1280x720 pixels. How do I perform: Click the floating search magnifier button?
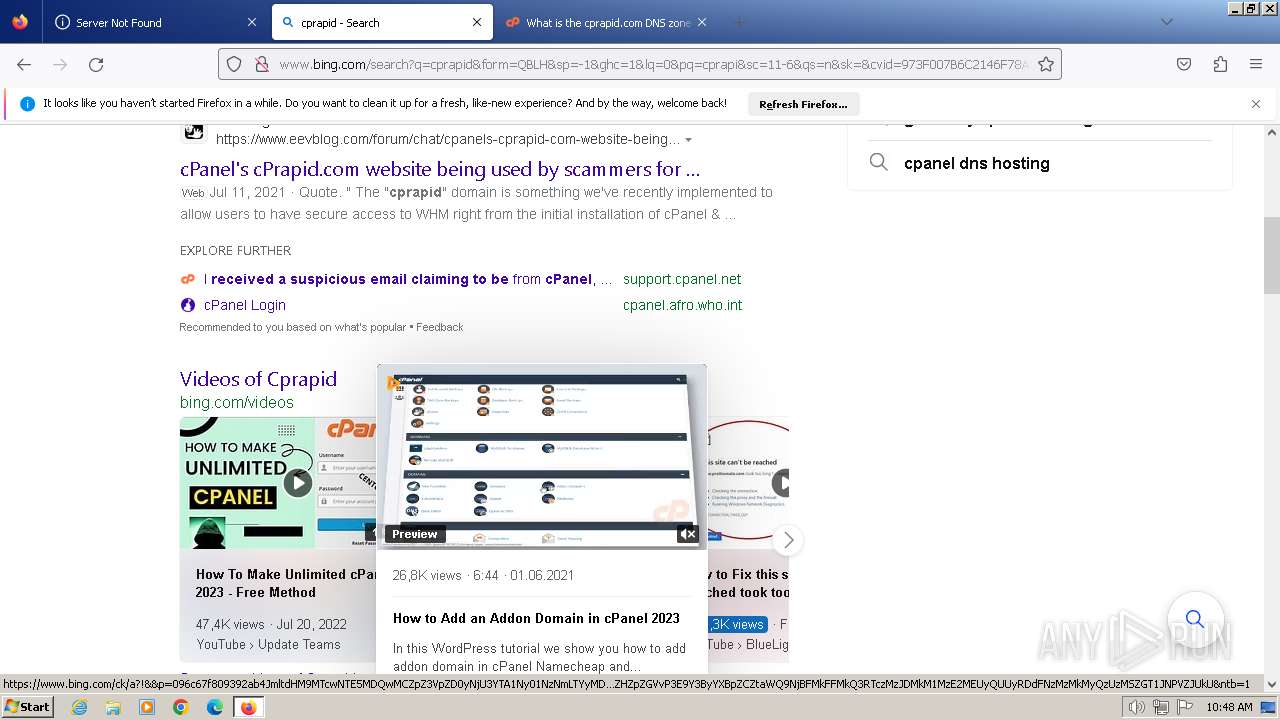1194,619
